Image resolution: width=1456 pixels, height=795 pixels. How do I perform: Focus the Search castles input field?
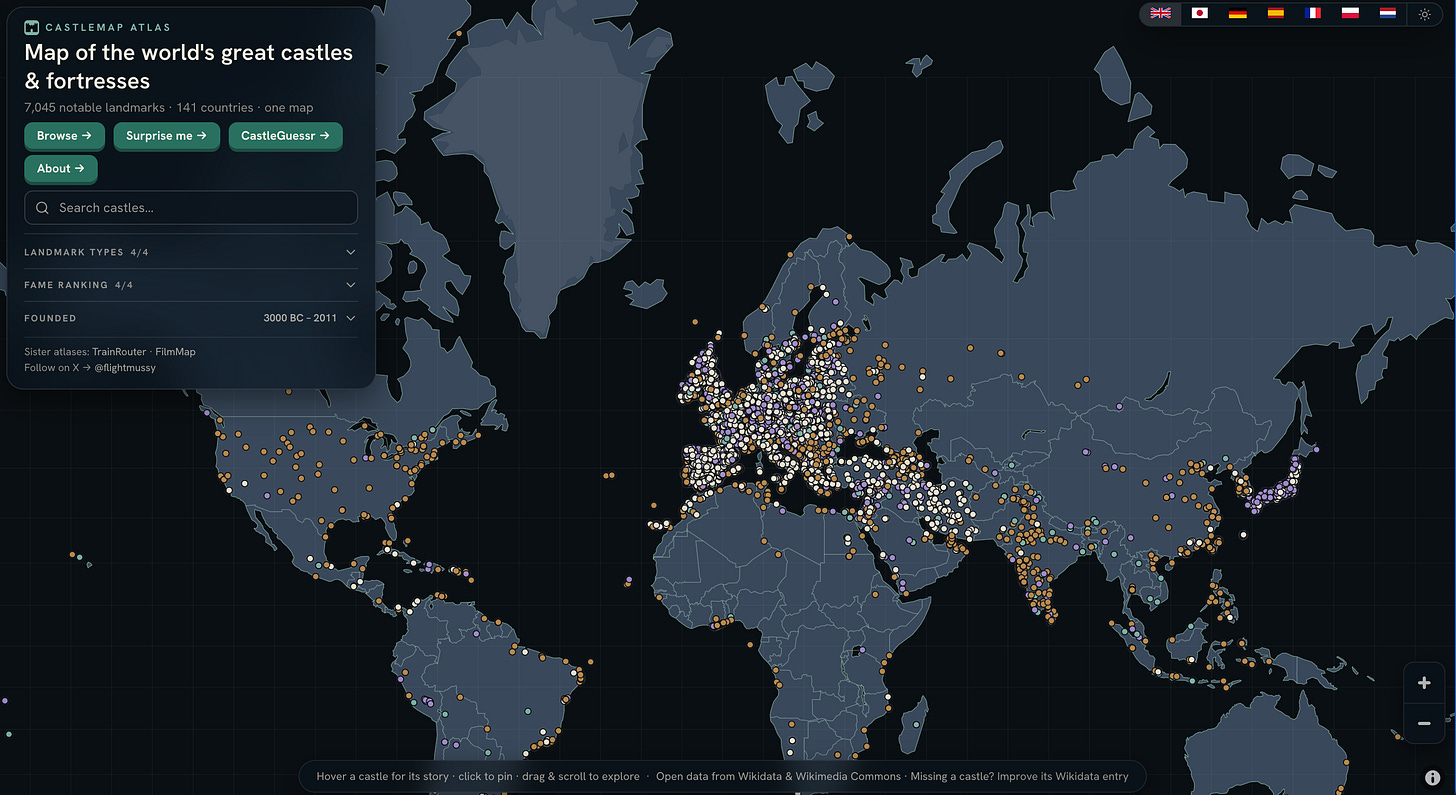click(x=190, y=208)
